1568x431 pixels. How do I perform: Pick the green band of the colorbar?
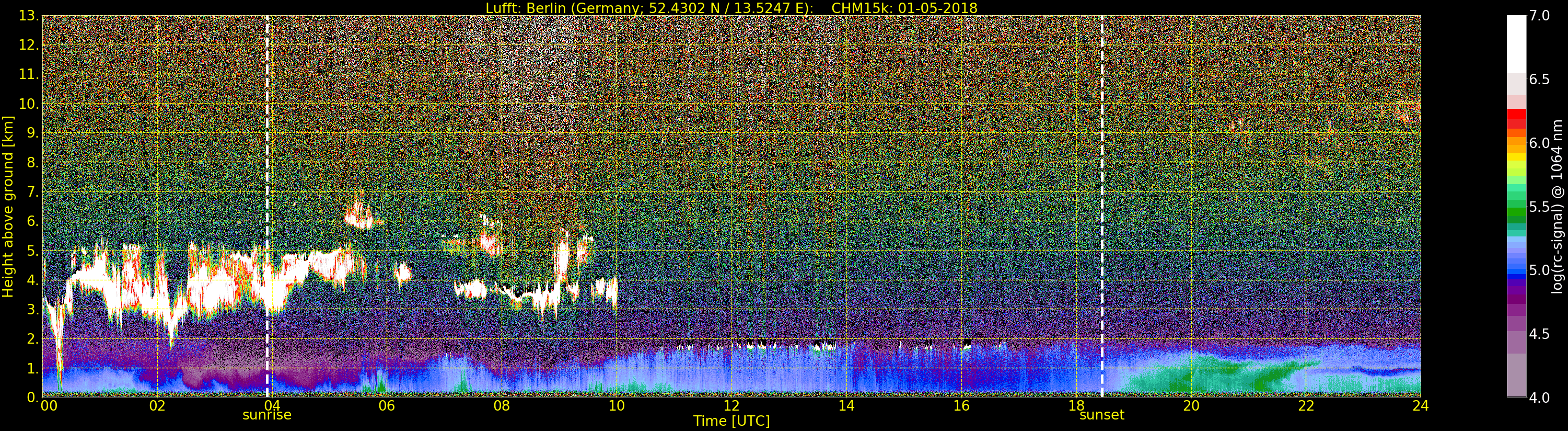coord(1516,211)
